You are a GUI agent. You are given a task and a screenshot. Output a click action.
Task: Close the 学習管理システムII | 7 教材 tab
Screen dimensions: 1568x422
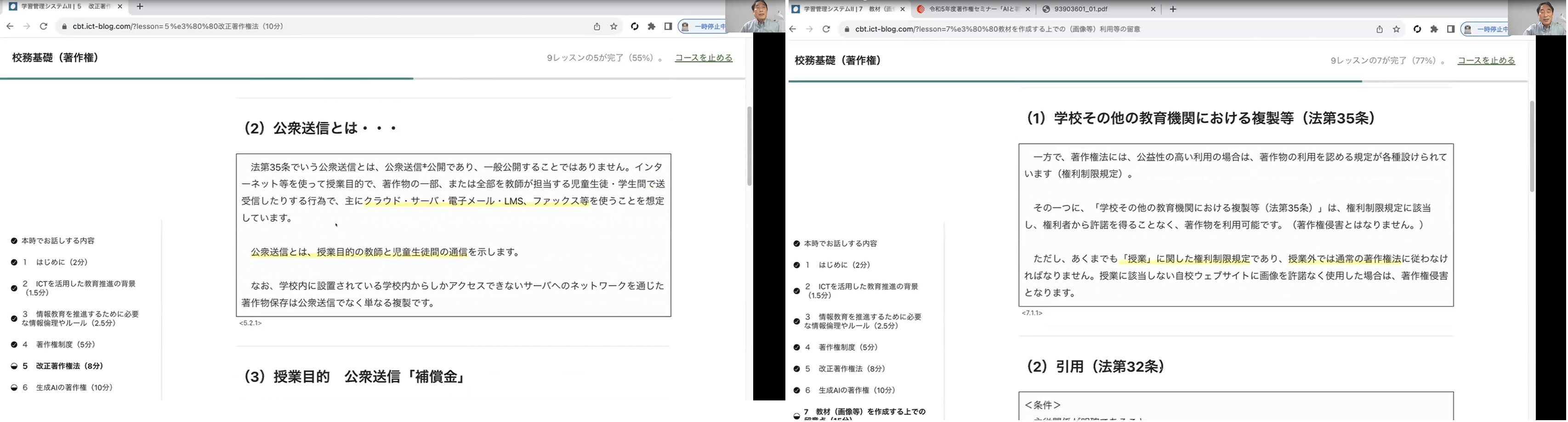903,9
